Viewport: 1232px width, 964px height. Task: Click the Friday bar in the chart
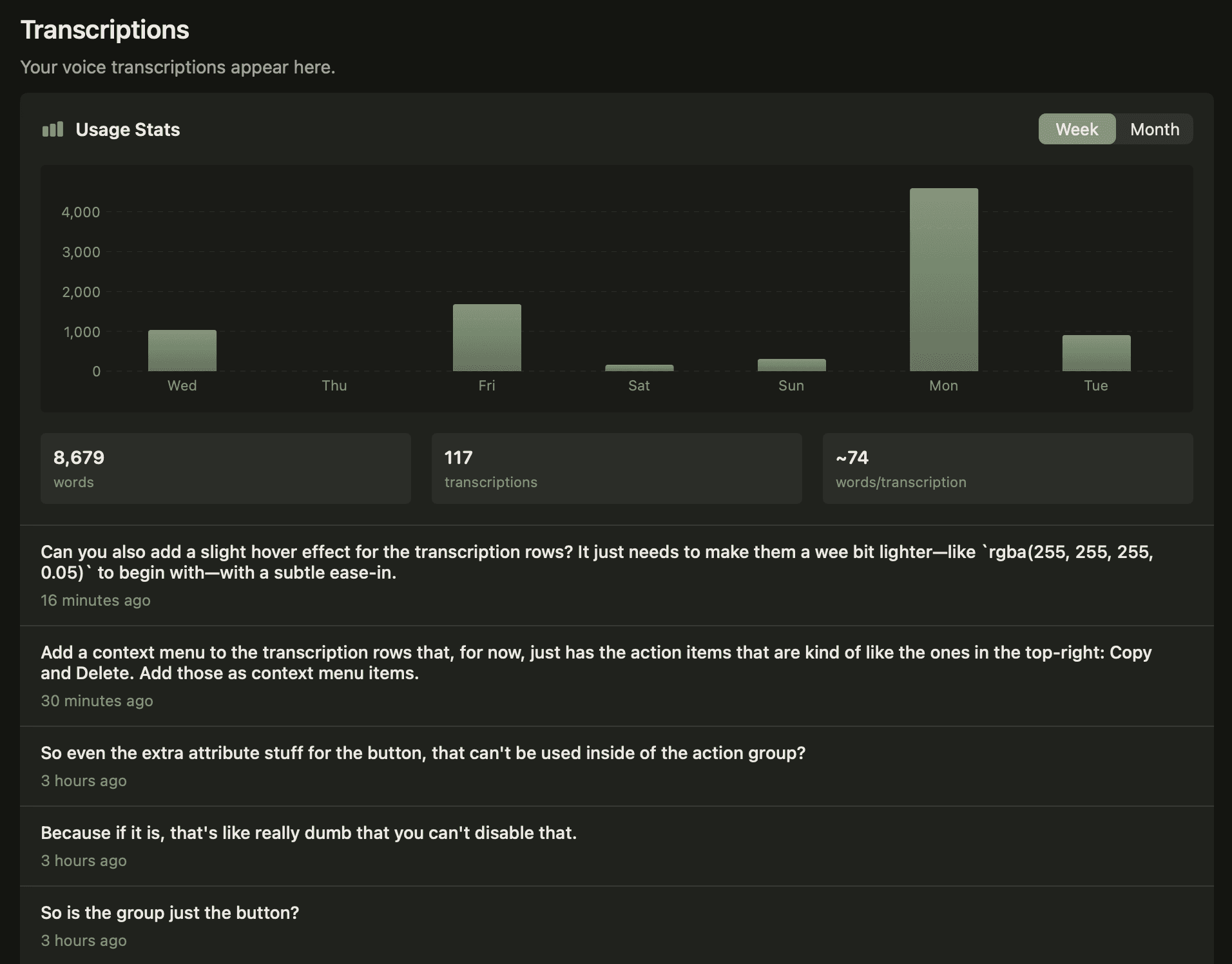[486, 338]
